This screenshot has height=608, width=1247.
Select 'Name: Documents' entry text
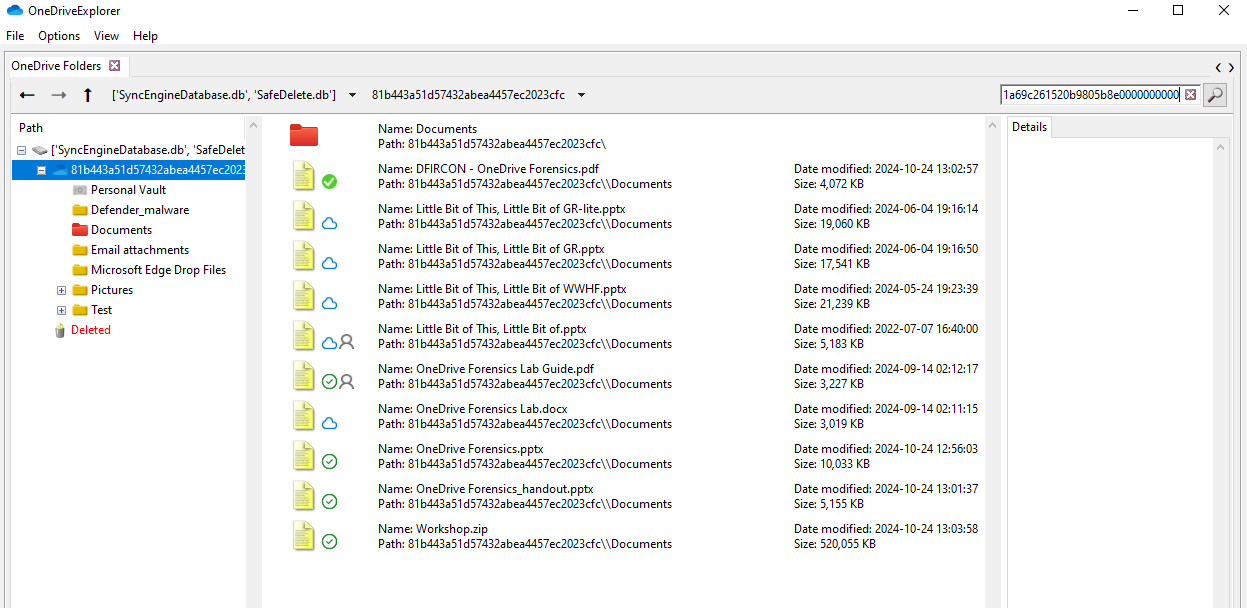[x=427, y=129]
